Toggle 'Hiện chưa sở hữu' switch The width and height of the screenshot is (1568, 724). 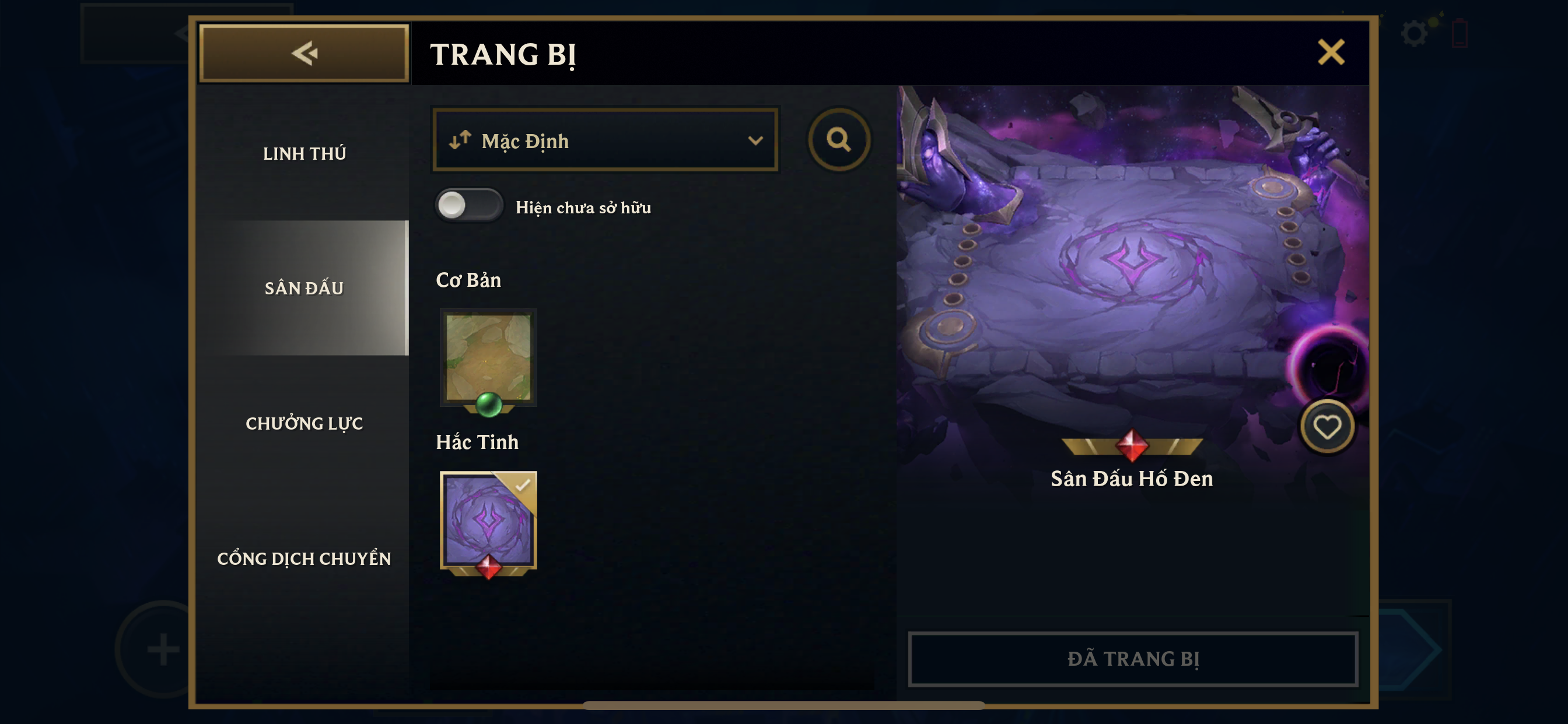pyautogui.click(x=468, y=205)
